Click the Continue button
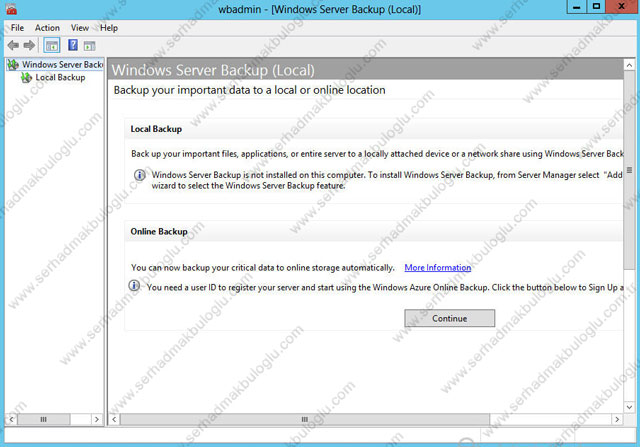The height and width of the screenshot is (447, 640). tap(449, 318)
